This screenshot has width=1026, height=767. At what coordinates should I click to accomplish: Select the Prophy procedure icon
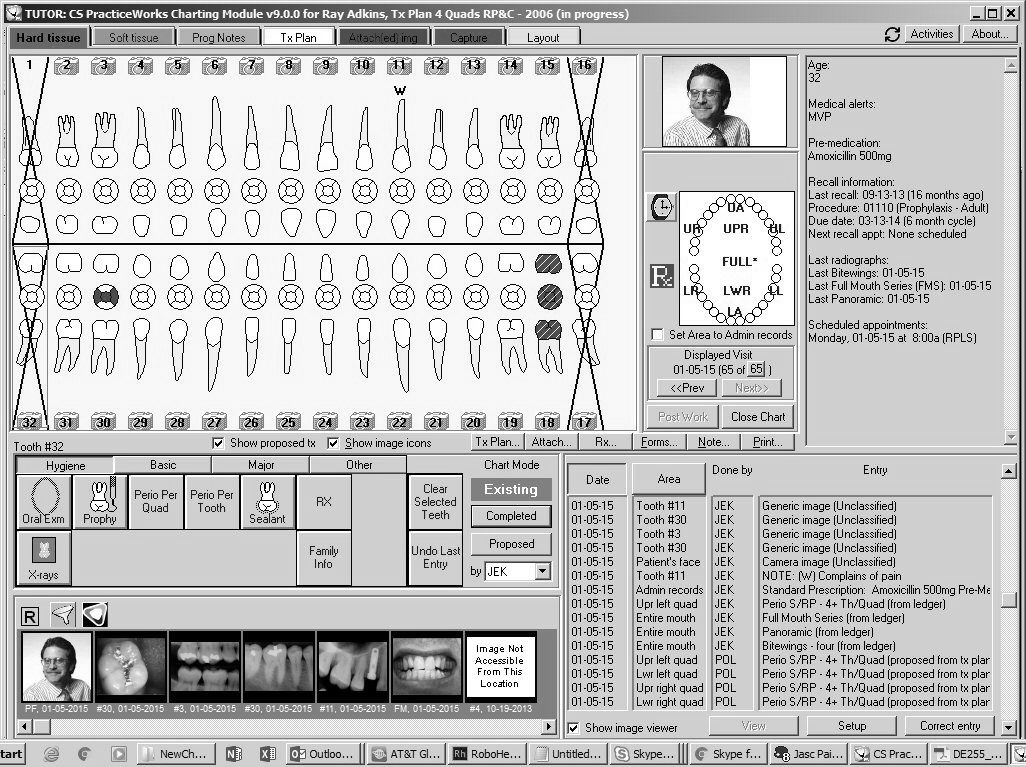coord(99,501)
